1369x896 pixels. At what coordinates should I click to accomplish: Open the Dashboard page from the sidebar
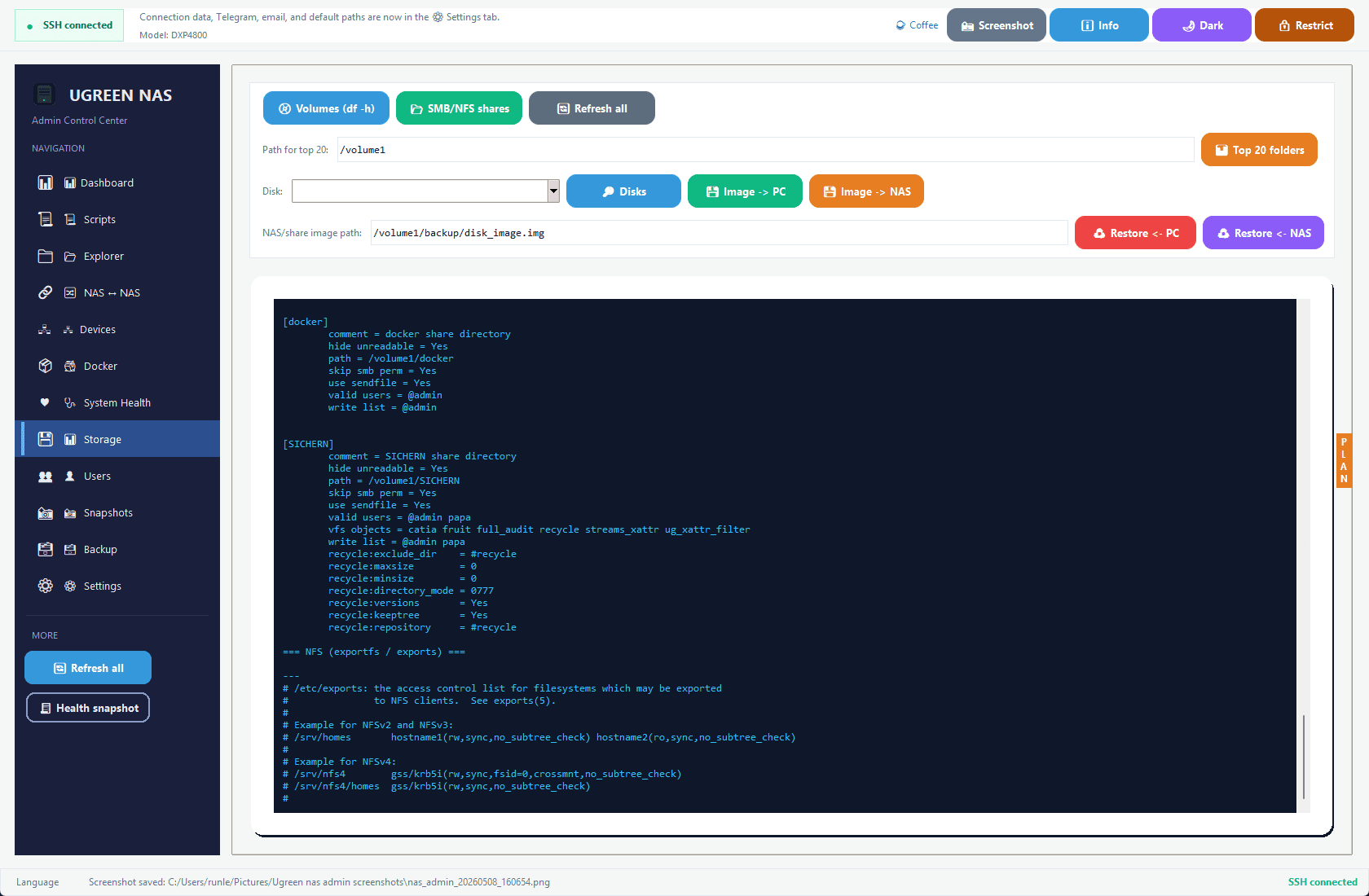click(x=117, y=182)
